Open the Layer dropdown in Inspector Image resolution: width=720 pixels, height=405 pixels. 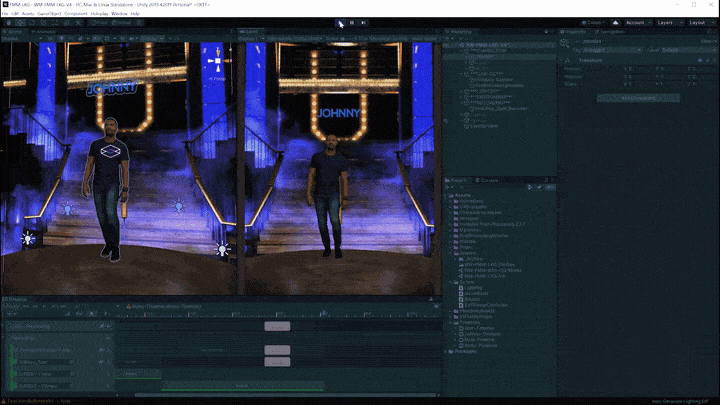(x=689, y=50)
